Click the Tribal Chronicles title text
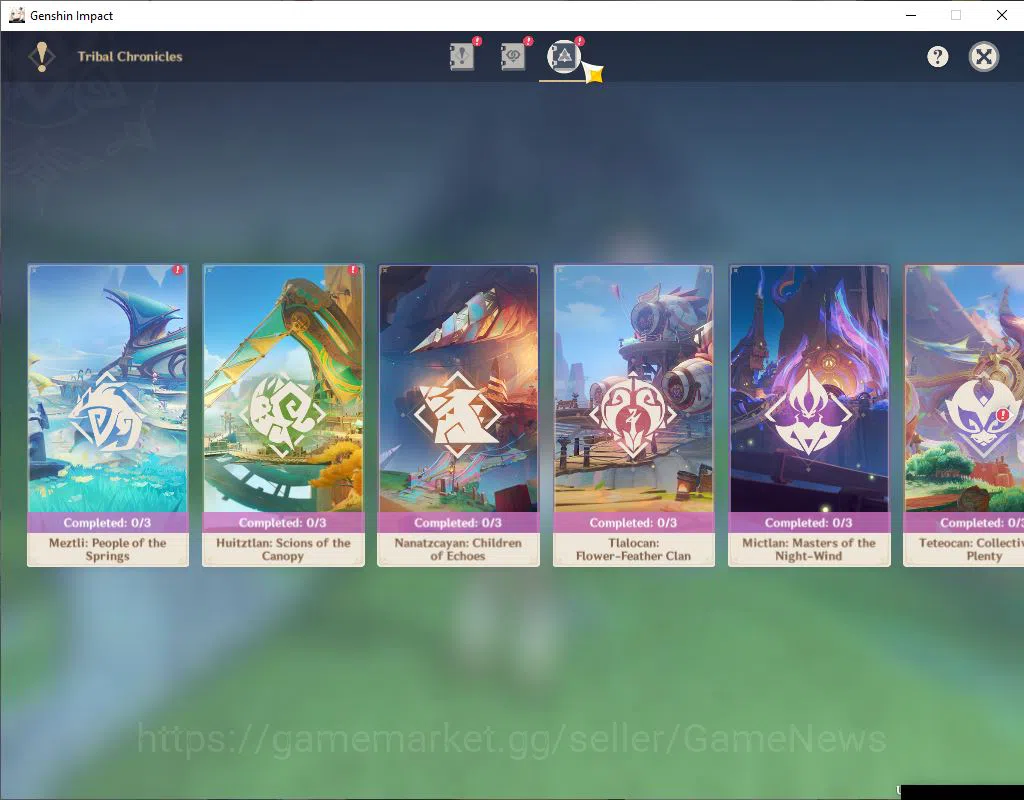The height and width of the screenshot is (800, 1024). click(130, 57)
